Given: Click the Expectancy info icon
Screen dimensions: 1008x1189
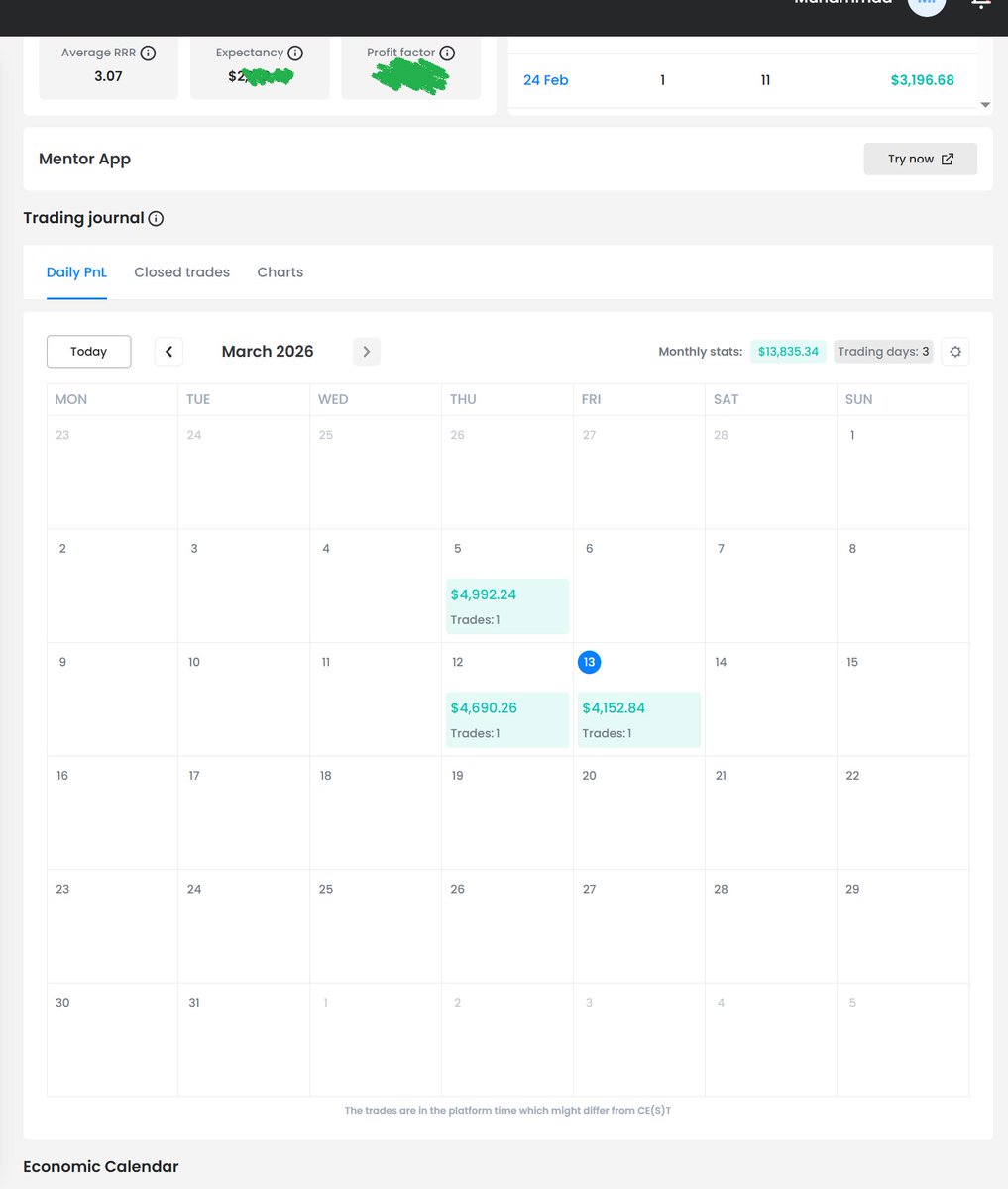Looking at the screenshot, I should click(295, 53).
